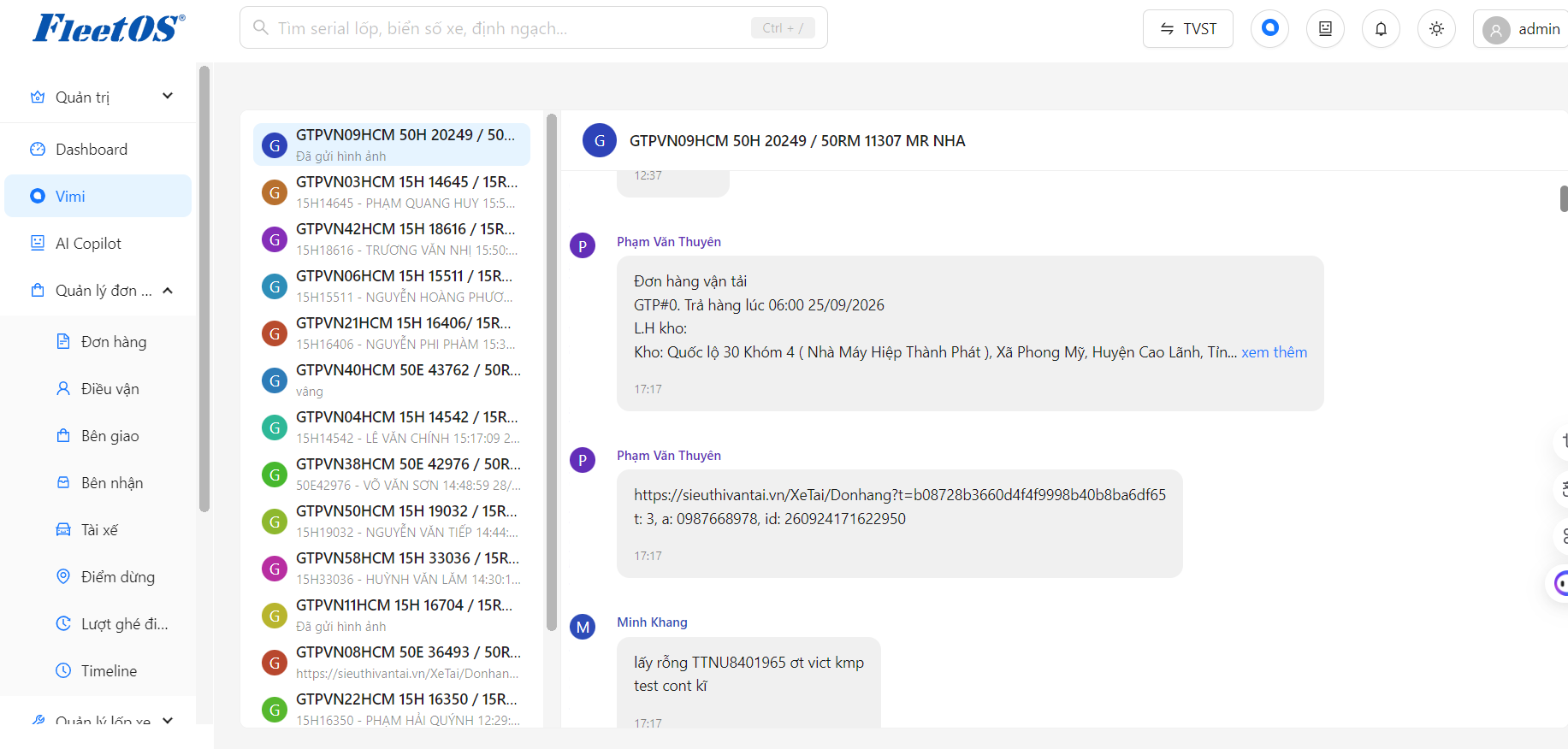The width and height of the screenshot is (1568, 749).
Task: Click the Điều vận person icon
Action: click(63, 388)
